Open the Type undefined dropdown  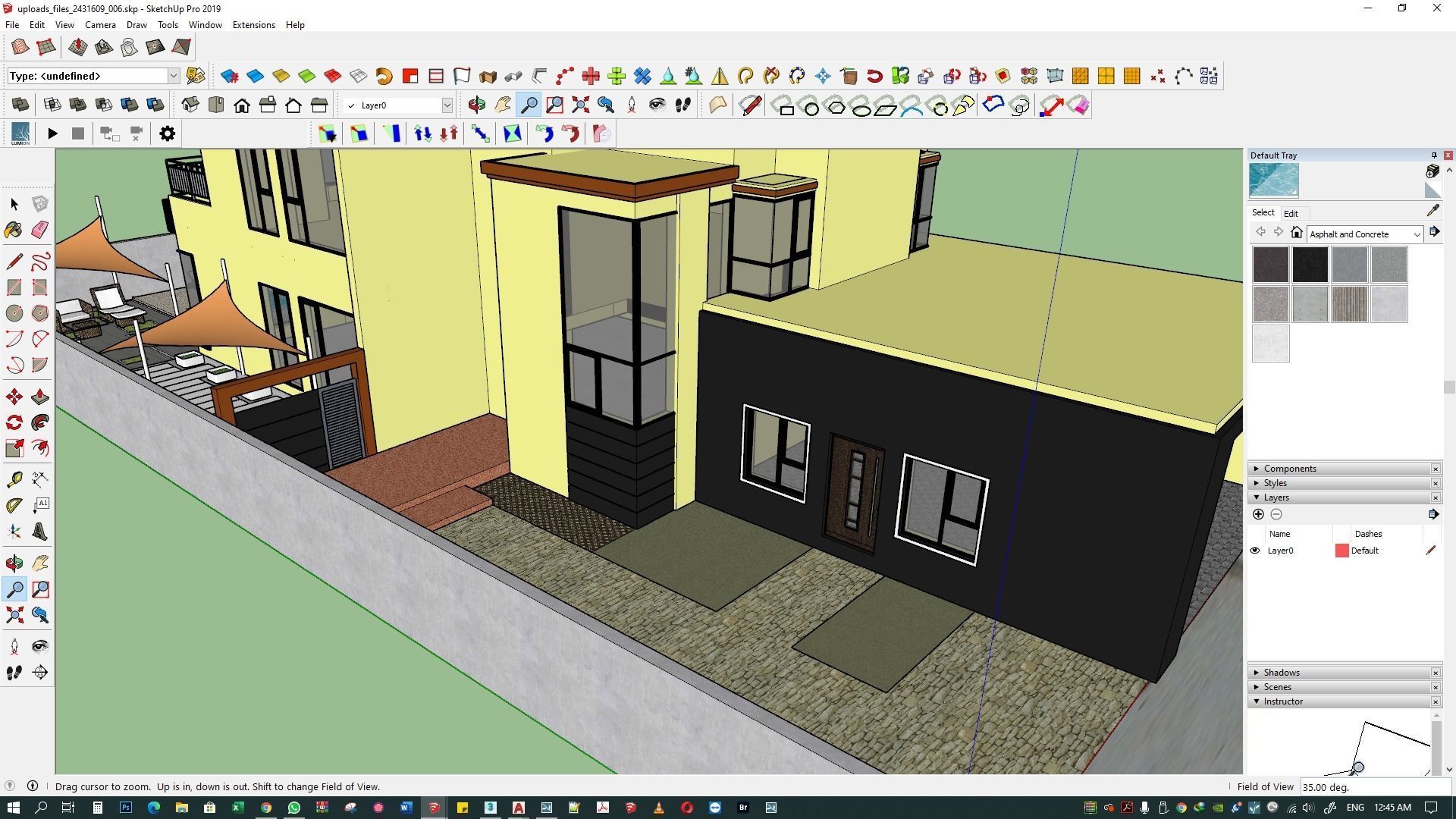tap(173, 76)
